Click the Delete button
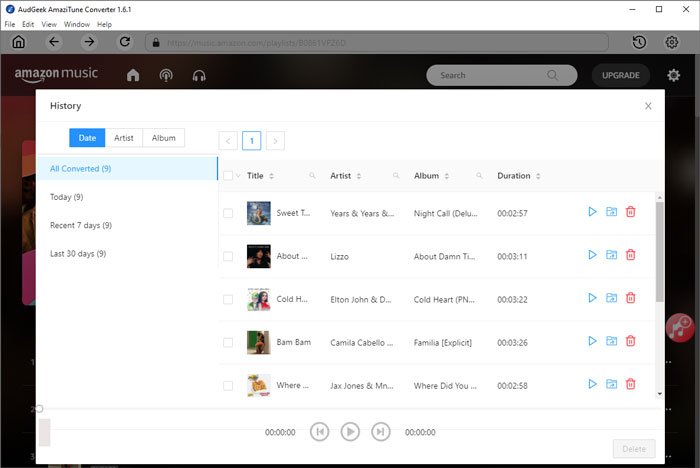 point(634,449)
